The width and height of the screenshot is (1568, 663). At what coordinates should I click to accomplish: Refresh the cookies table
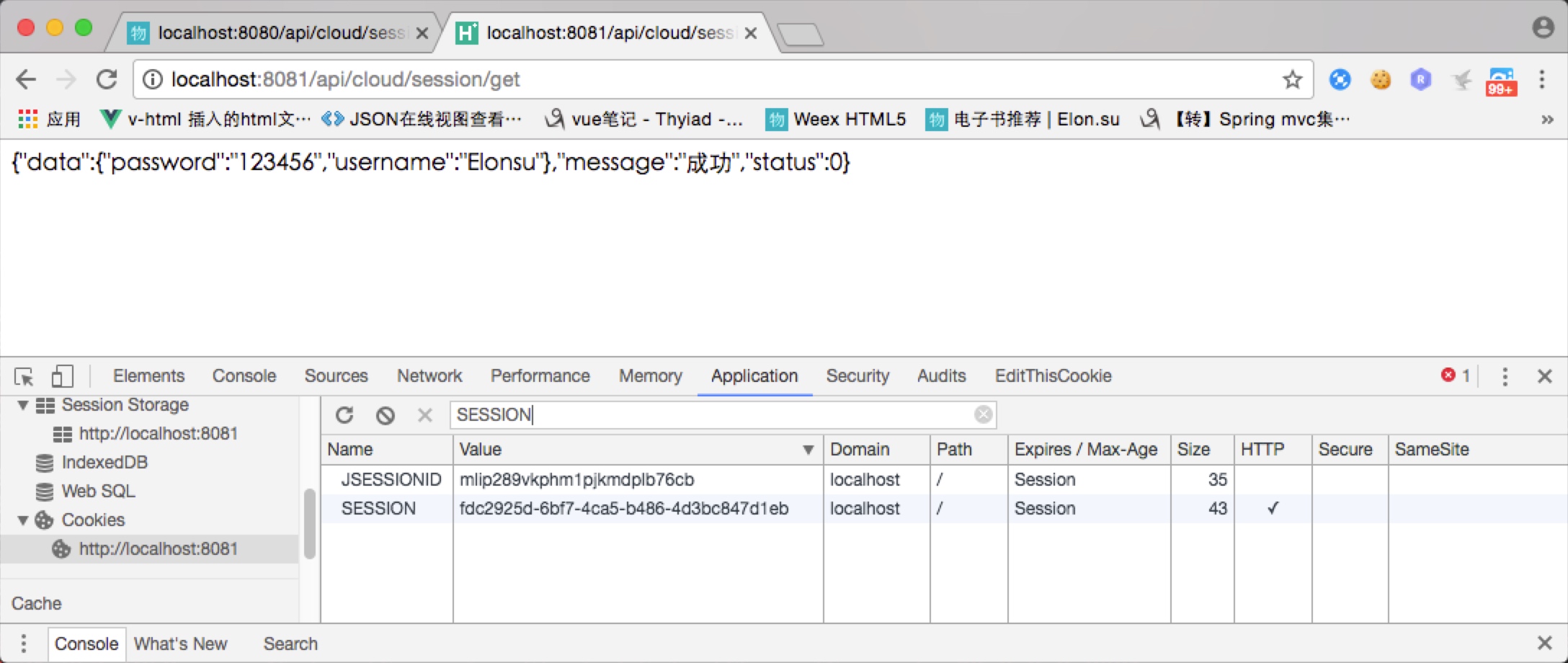pyautogui.click(x=344, y=415)
